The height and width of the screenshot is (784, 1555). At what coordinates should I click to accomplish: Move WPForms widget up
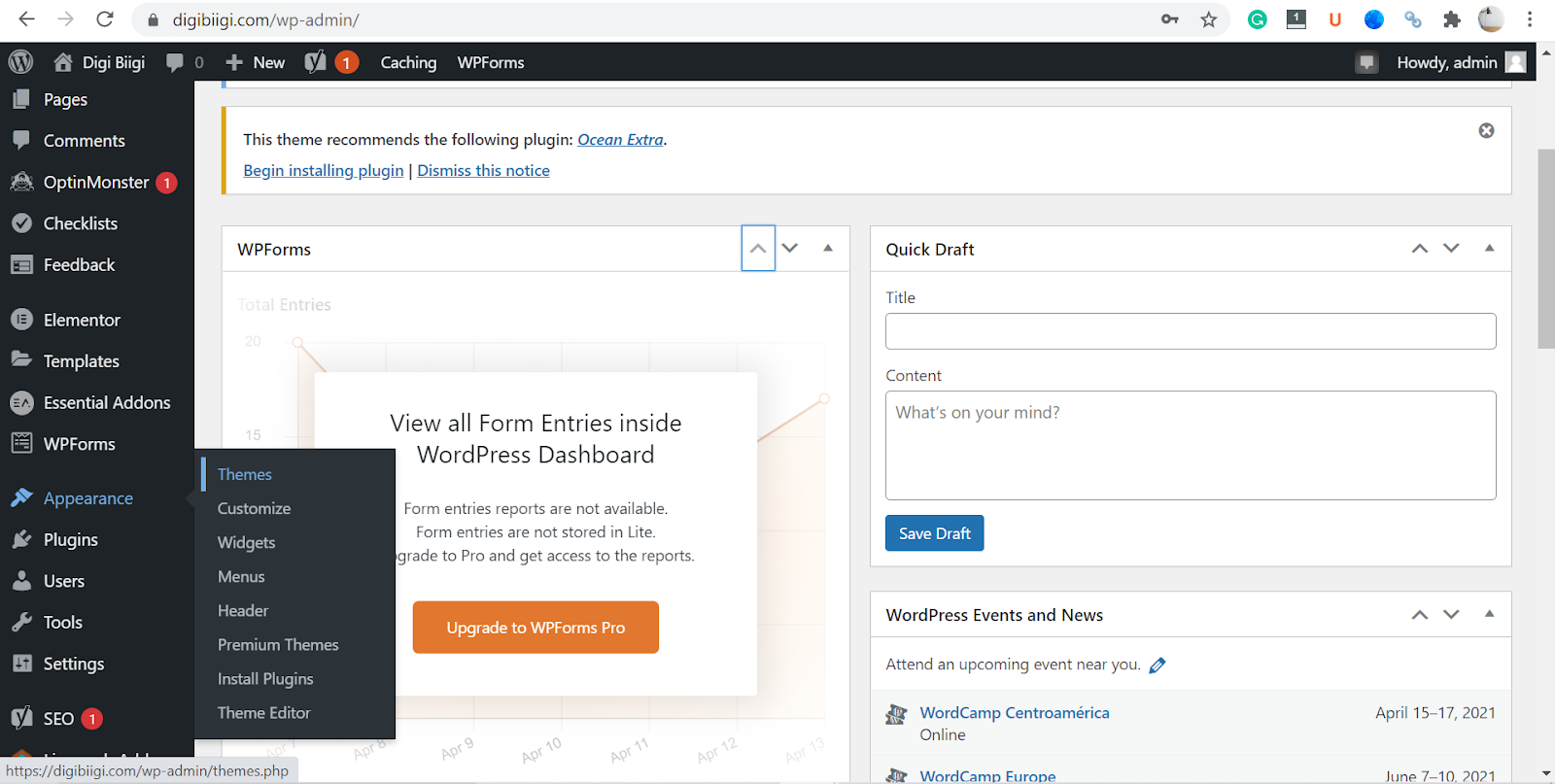tap(758, 248)
